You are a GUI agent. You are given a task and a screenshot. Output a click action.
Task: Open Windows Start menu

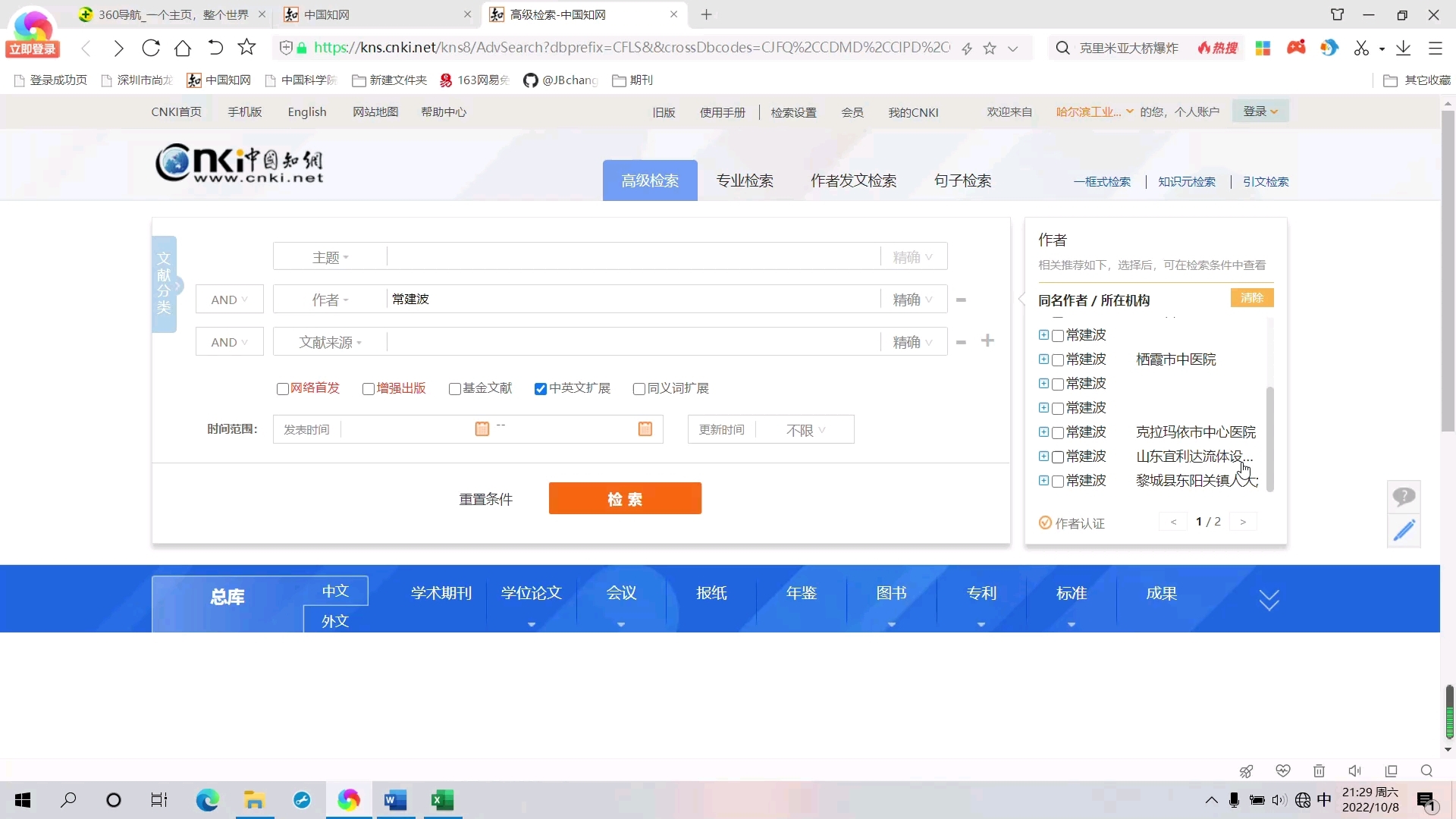pyautogui.click(x=23, y=800)
